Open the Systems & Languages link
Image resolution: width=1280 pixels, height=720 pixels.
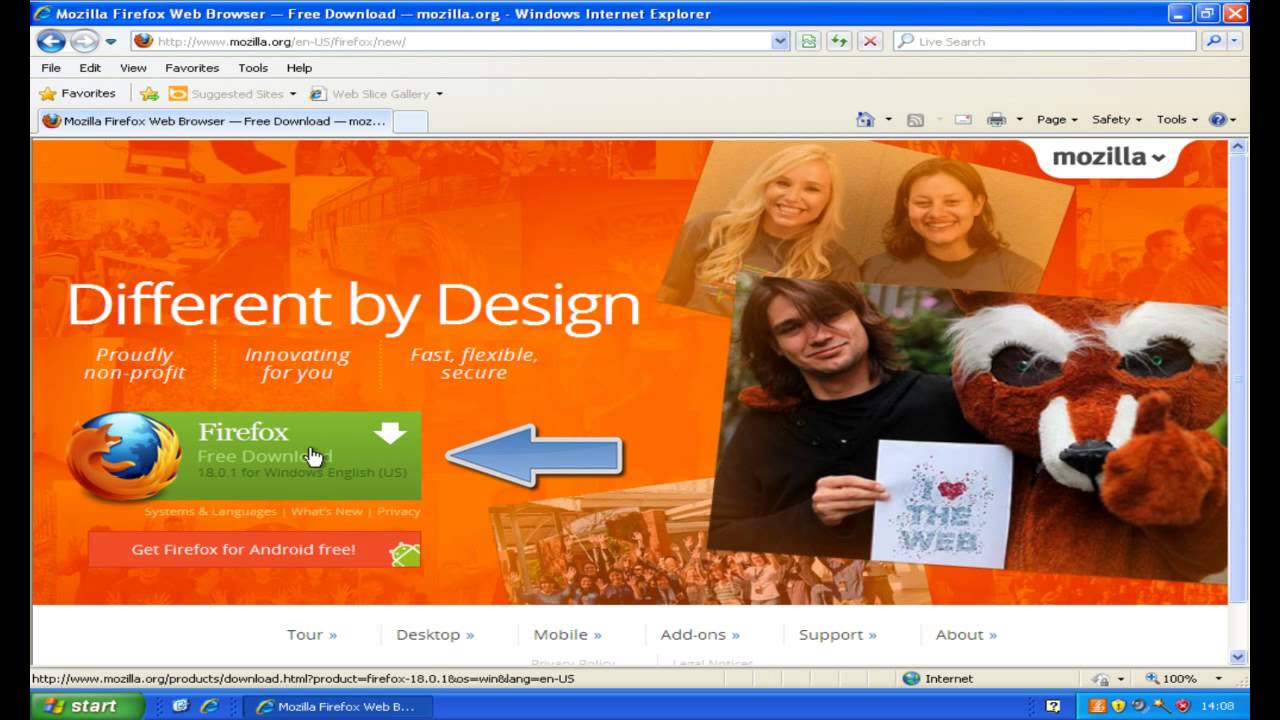pyautogui.click(x=210, y=511)
